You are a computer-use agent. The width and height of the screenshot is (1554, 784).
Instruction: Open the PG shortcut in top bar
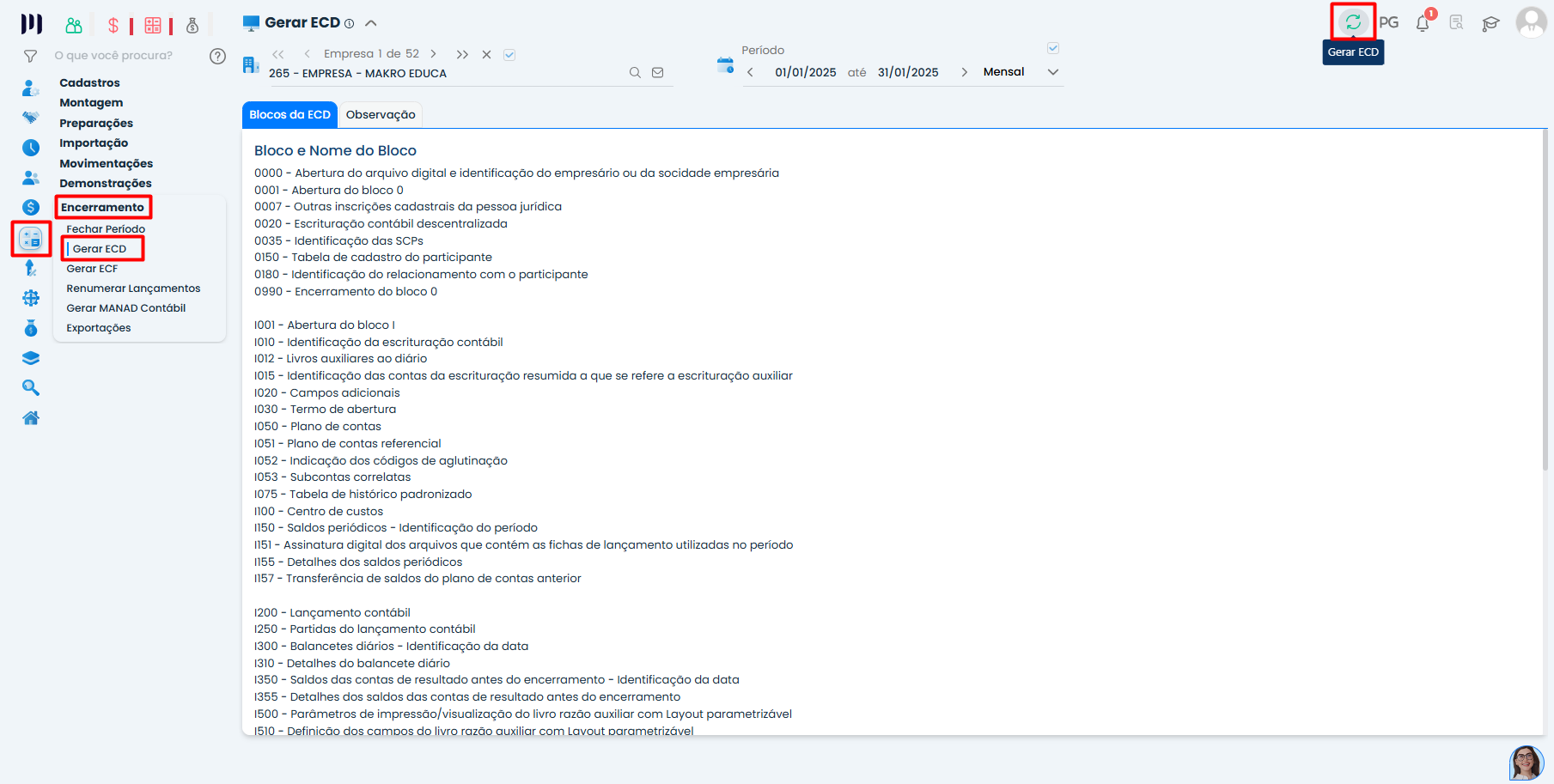point(1389,23)
